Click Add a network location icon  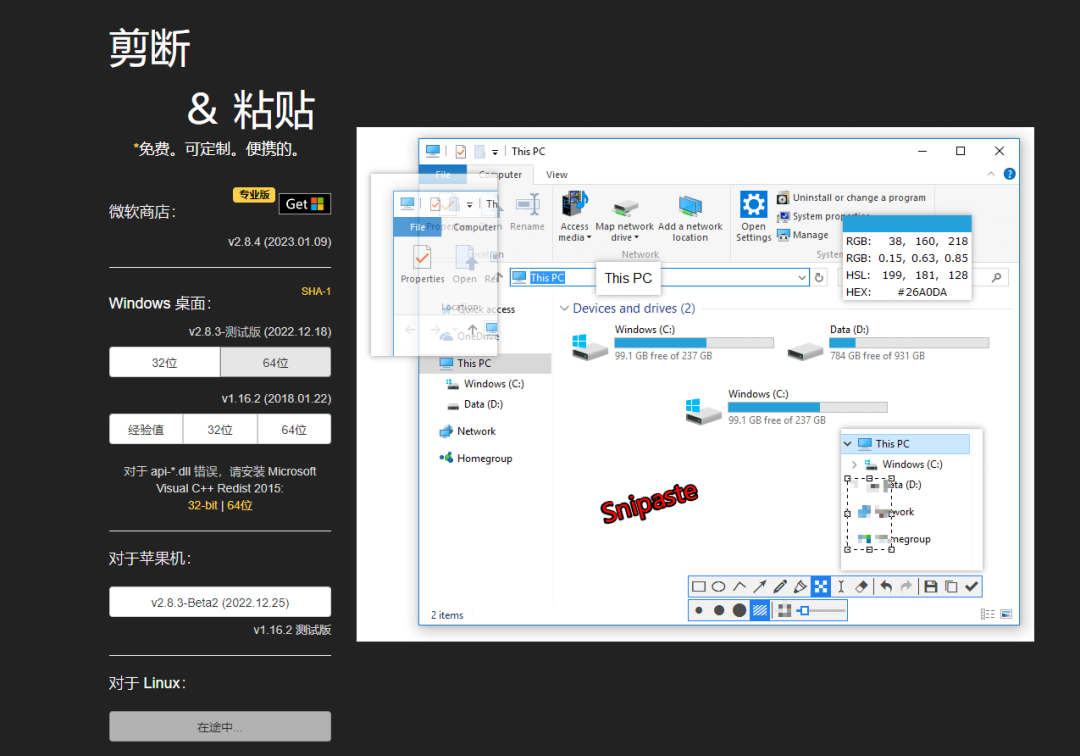click(x=690, y=205)
